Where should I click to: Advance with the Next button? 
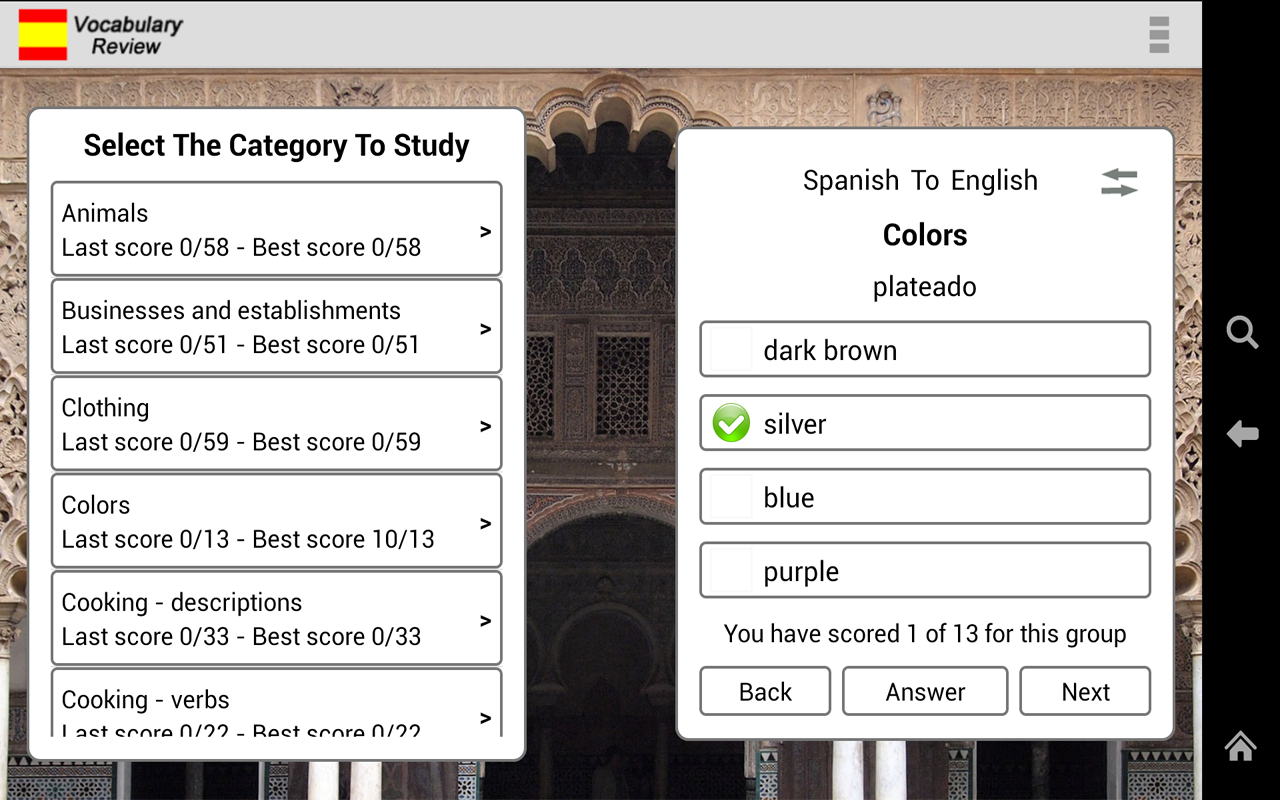click(x=1084, y=691)
